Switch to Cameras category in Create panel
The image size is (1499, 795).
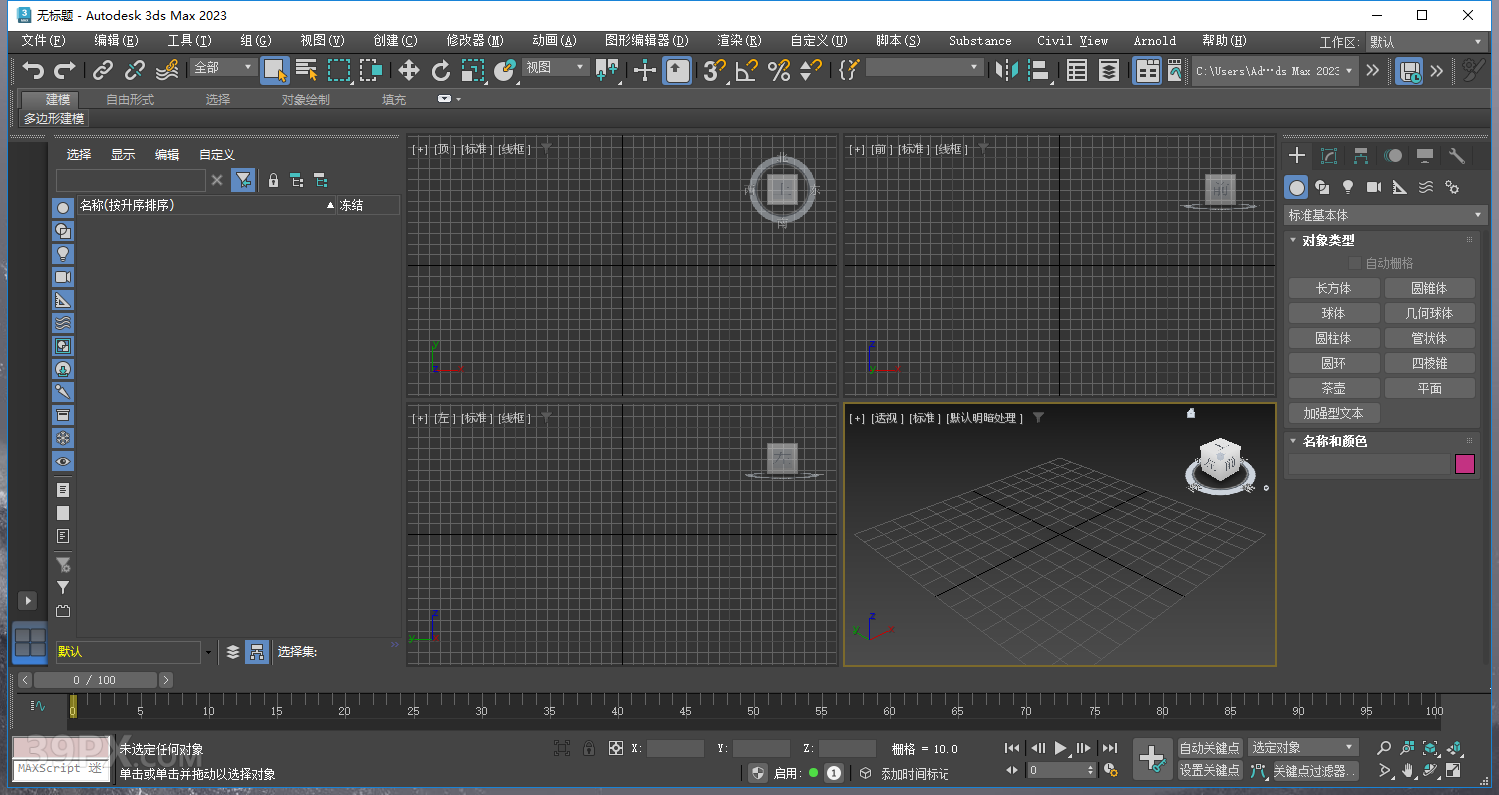tap(1374, 187)
